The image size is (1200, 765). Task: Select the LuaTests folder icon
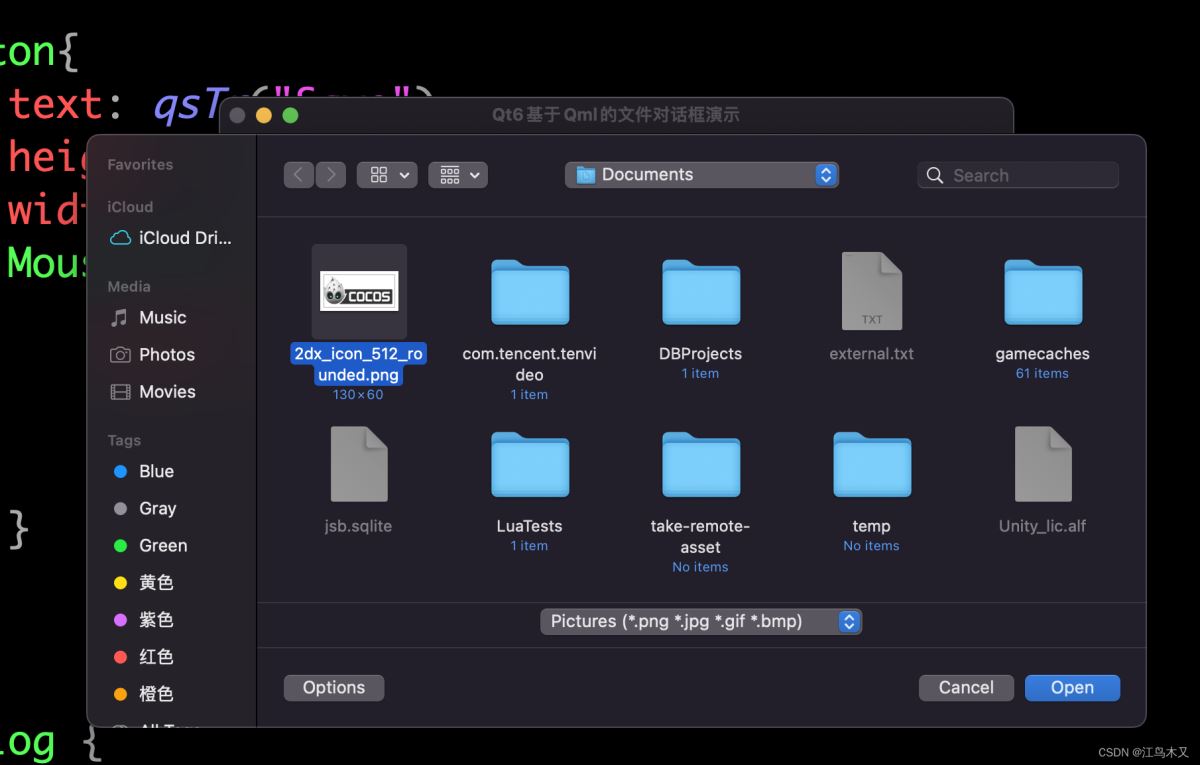point(529,464)
